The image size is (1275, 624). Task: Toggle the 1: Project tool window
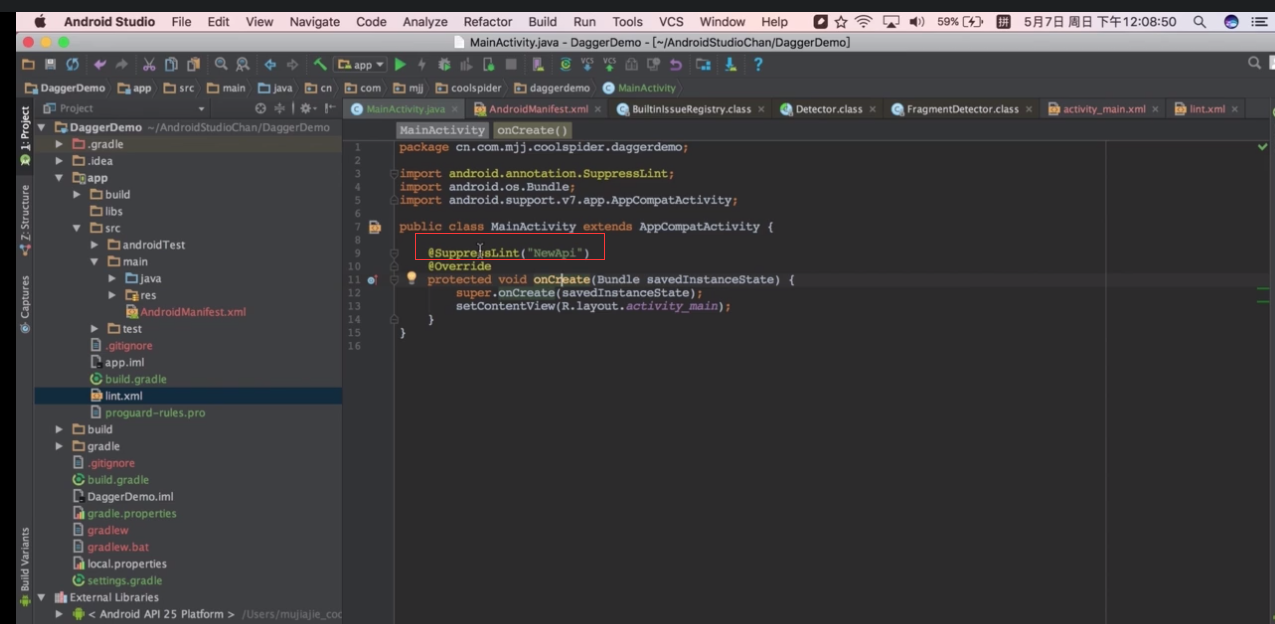pyautogui.click(x=25, y=136)
